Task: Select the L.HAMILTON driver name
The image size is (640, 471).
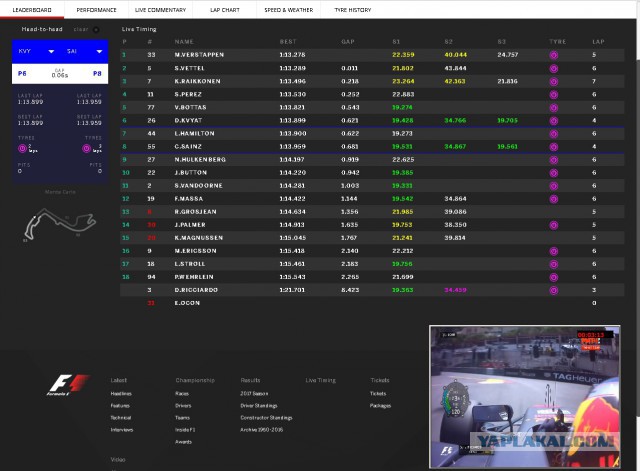Action: coord(194,133)
